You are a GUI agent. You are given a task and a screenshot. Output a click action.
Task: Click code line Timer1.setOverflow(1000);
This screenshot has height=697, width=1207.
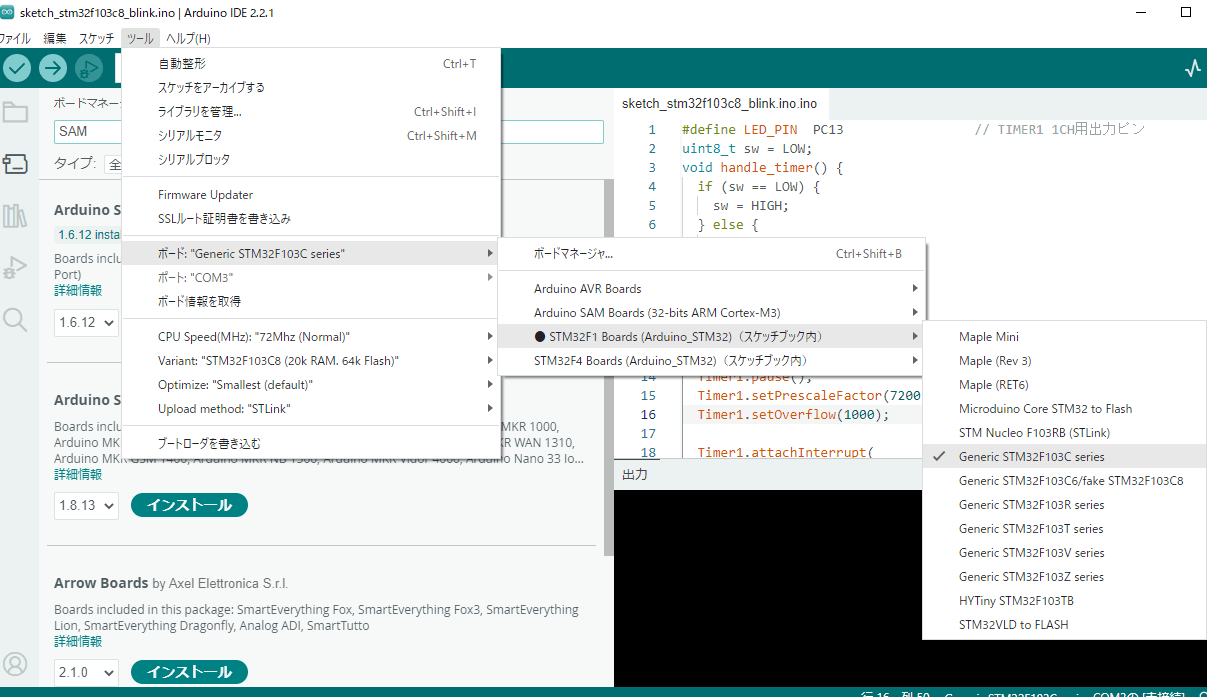[793, 414]
